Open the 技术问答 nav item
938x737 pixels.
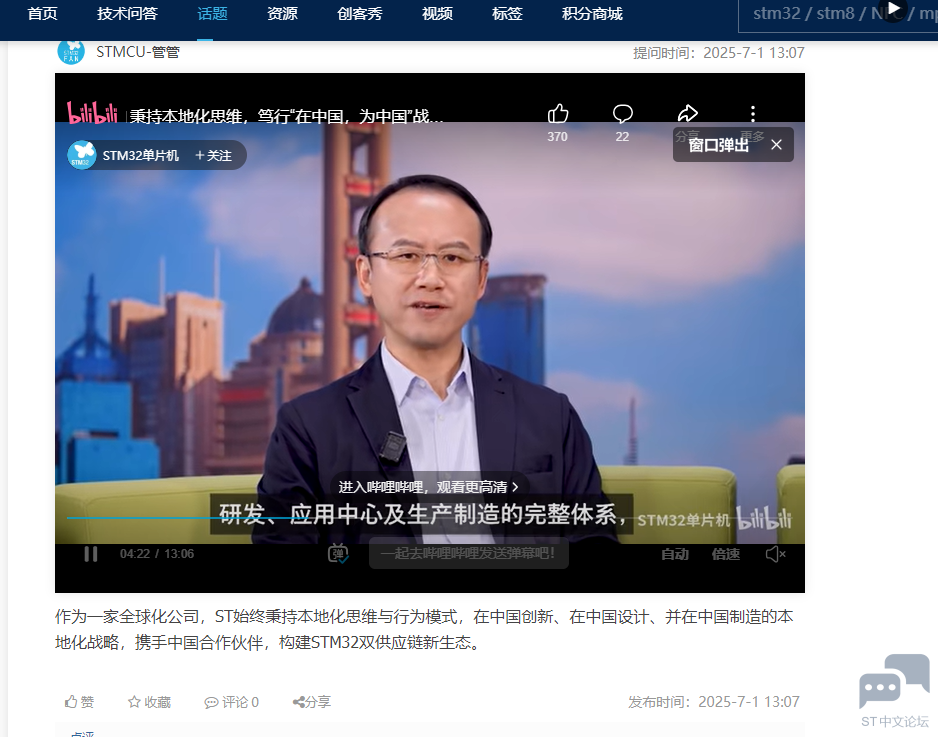[127, 13]
